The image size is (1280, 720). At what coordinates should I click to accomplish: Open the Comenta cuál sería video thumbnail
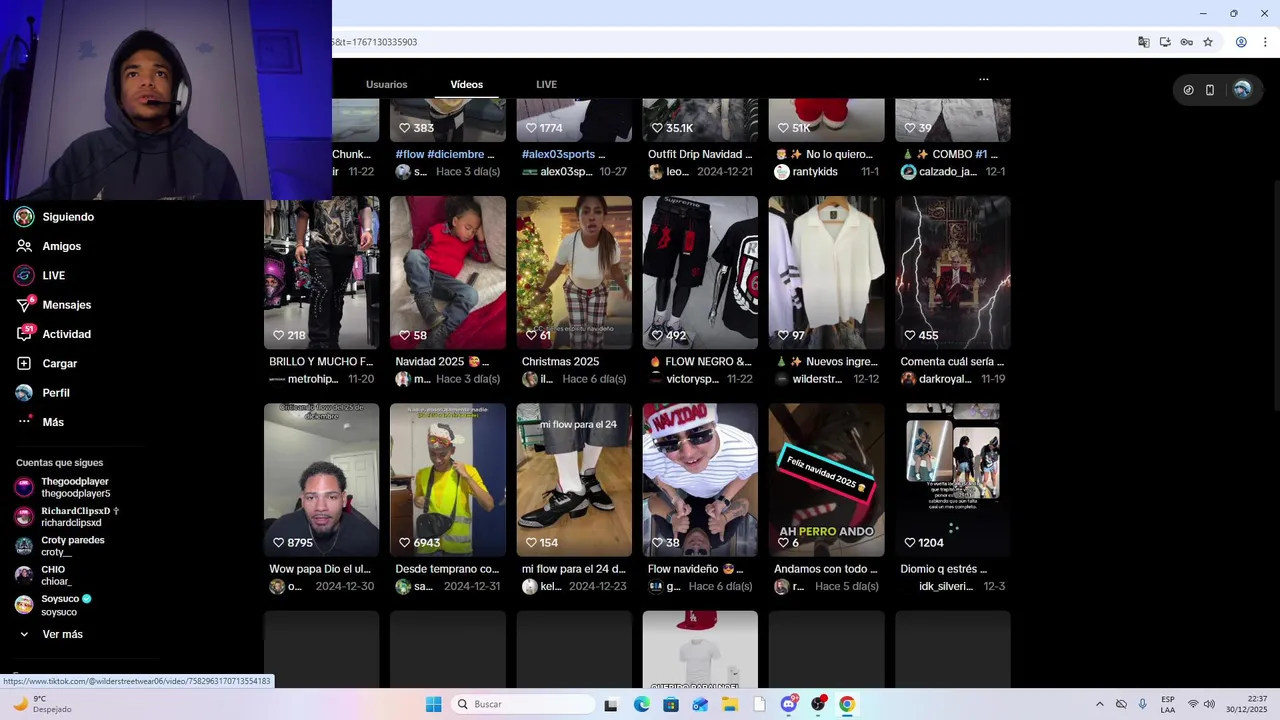click(953, 272)
